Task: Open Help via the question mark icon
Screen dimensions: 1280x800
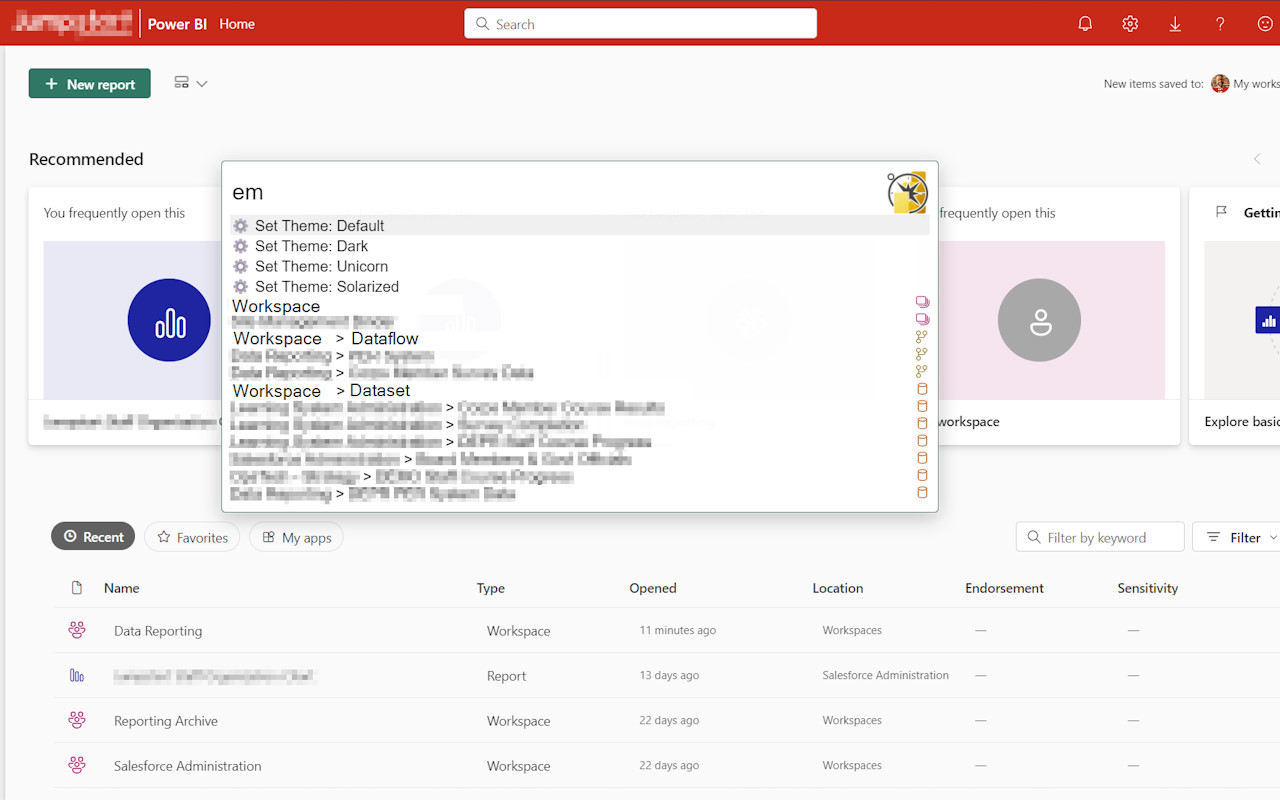Action: [1220, 22]
